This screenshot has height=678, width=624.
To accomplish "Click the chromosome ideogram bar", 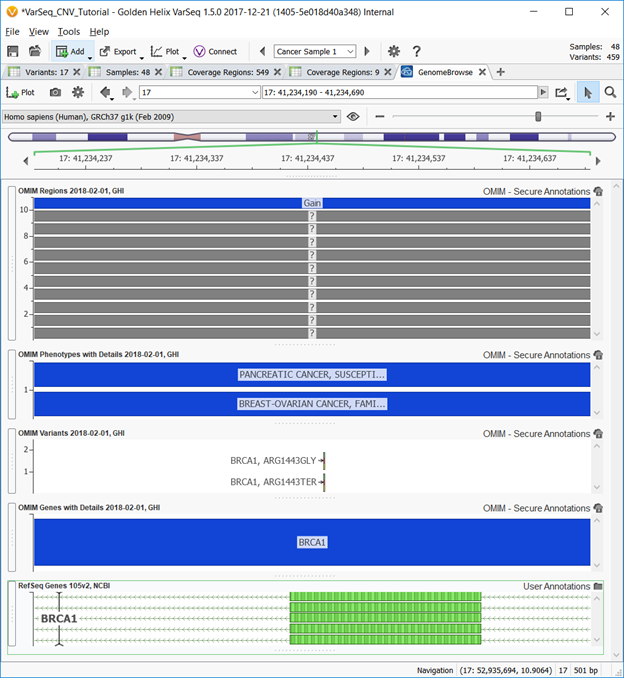I will pyautogui.click(x=312, y=137).
